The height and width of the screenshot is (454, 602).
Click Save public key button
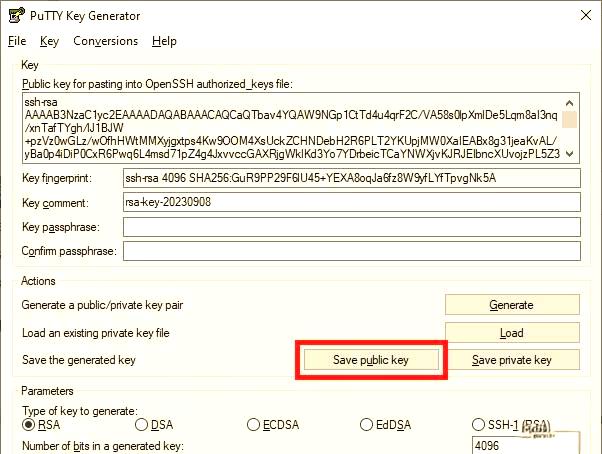click(371, 360)
